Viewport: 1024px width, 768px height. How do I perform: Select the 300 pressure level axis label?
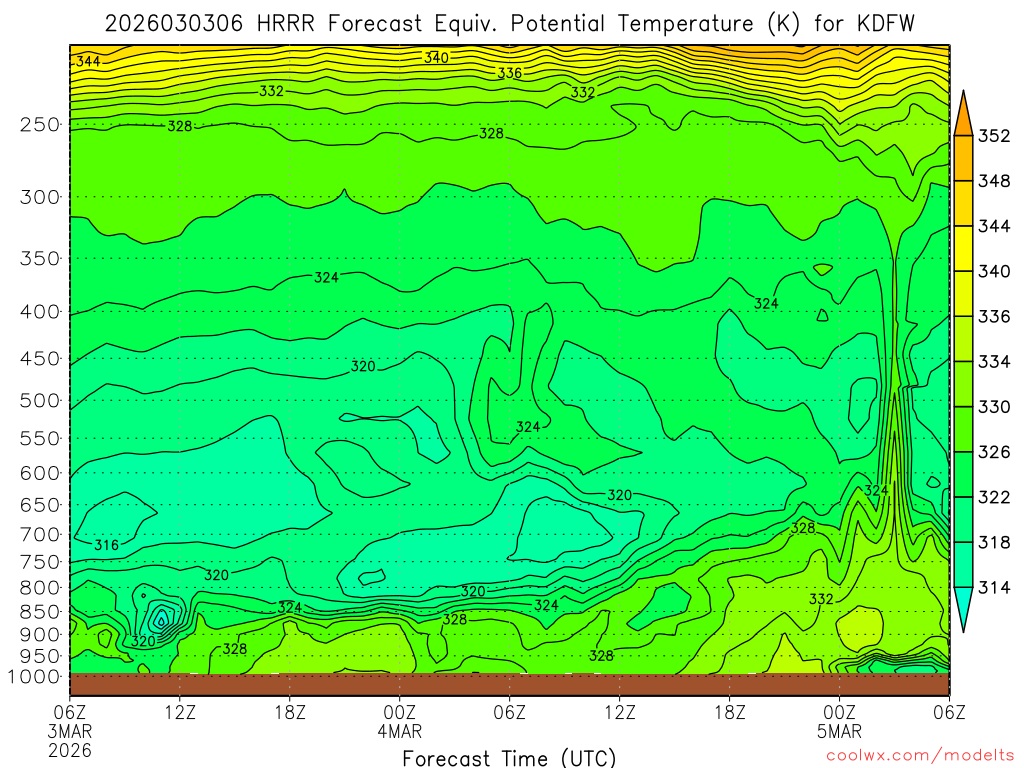[40, 197]
